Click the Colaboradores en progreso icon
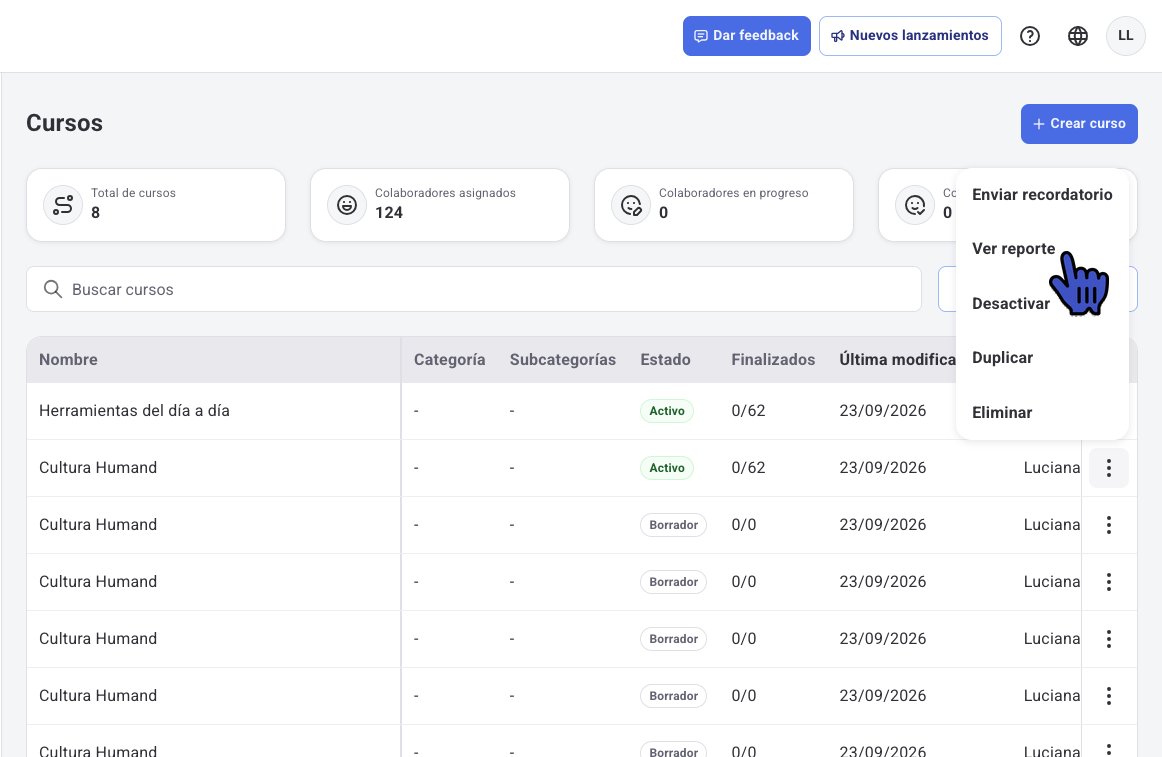 631,205
